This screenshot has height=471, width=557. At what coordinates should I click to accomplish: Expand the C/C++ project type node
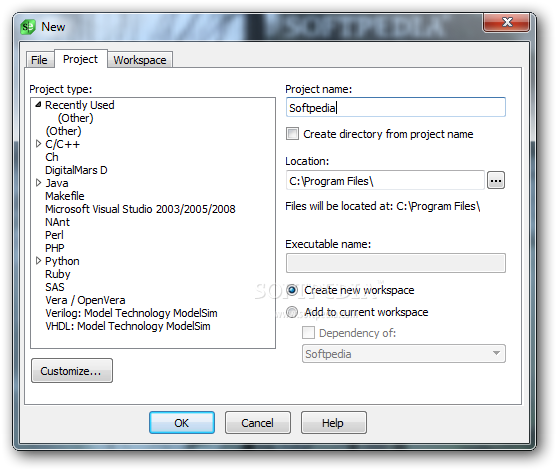38,144
